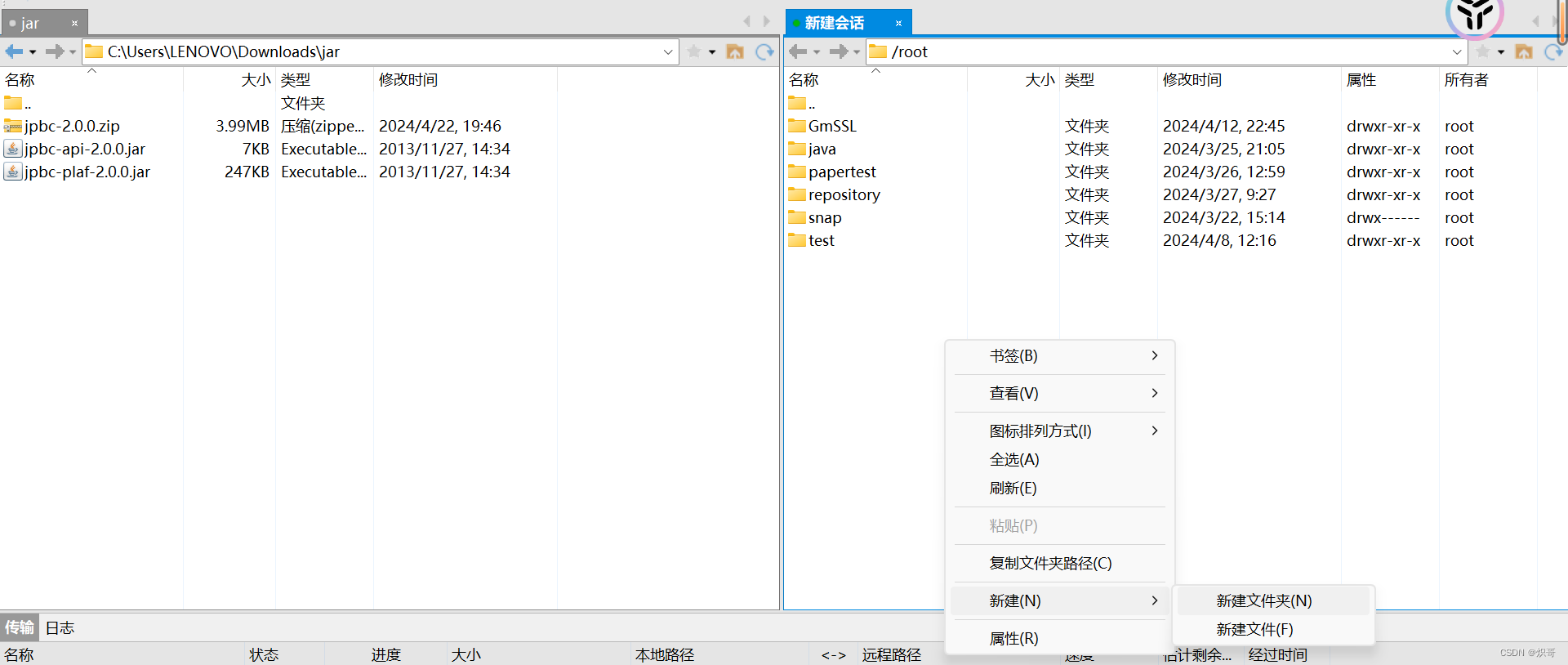Click the right tab-scroll arrow of local pane
1568x665 pixels.
(x=766, y=21)
